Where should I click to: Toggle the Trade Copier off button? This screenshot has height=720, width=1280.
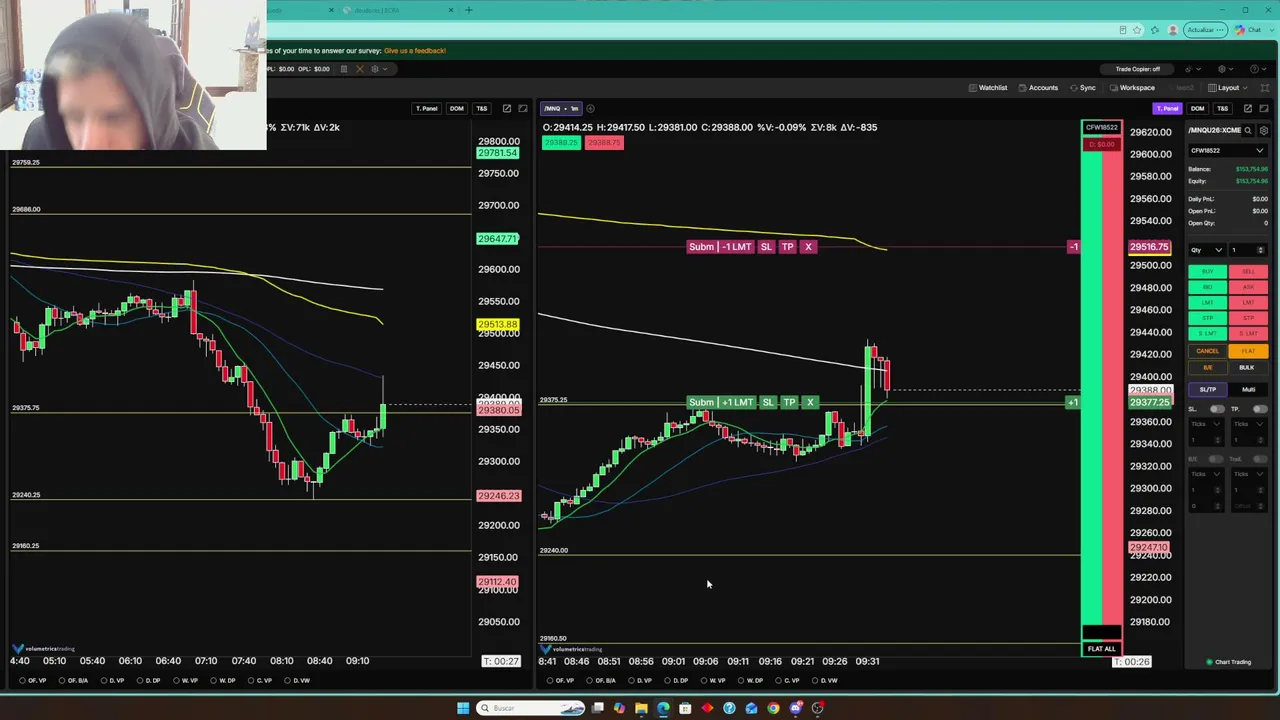pyautogui.click(x=1137, y=69)
